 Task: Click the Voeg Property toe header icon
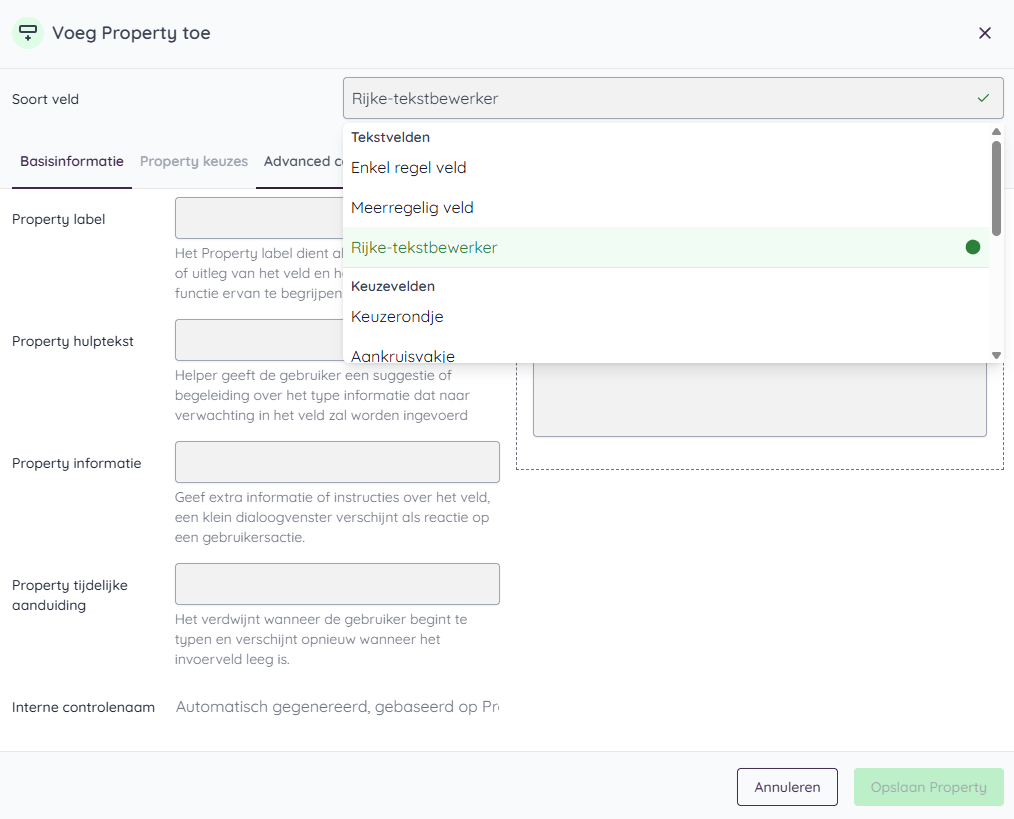click(28, 33)
